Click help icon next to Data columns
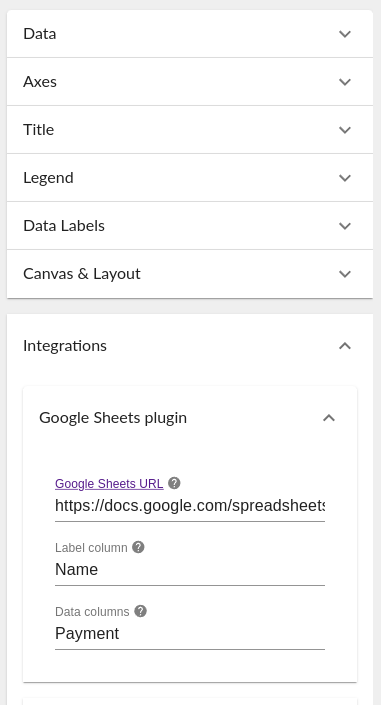The image size is (381, 705). [x=141, y=611]
